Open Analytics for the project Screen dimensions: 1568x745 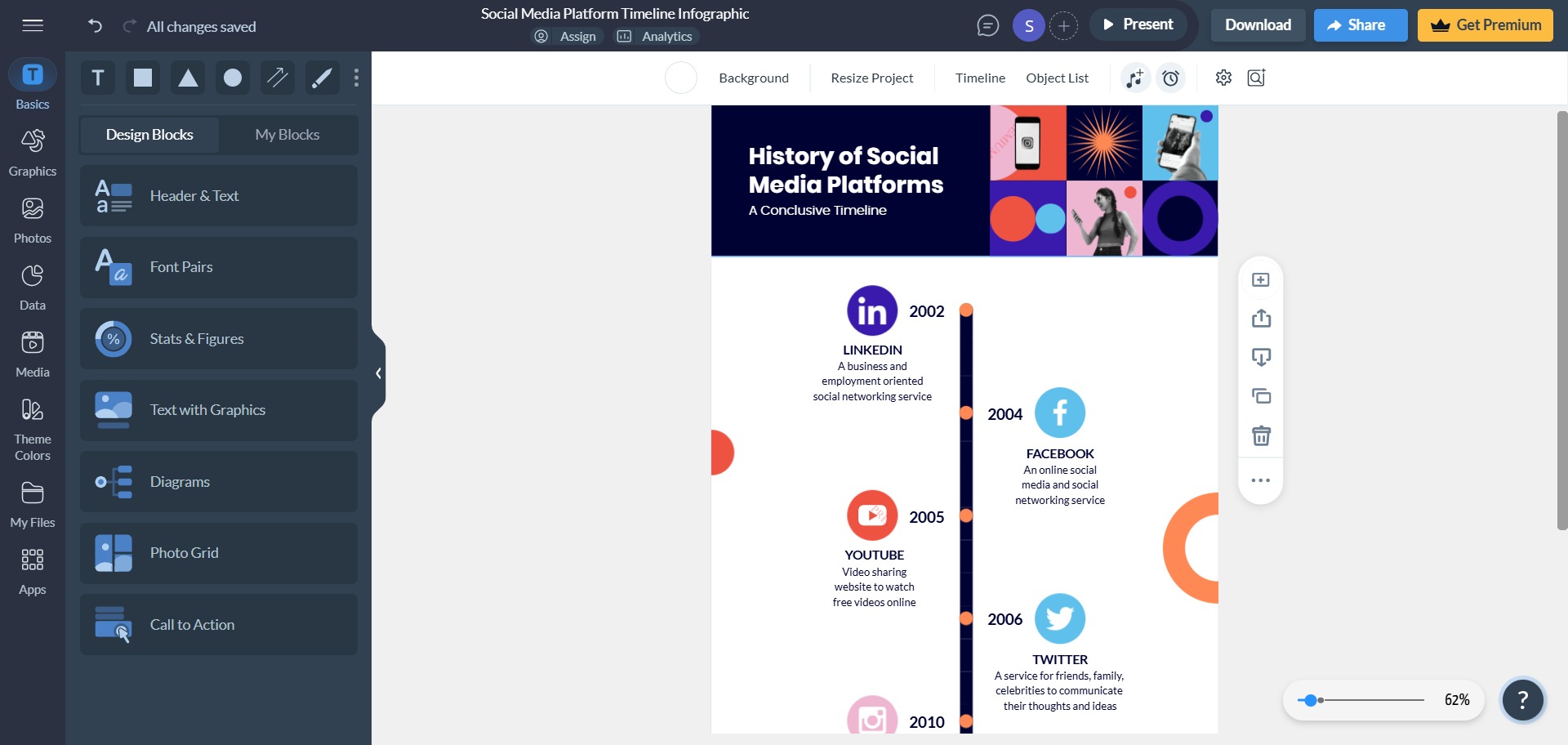pos(655,36)
